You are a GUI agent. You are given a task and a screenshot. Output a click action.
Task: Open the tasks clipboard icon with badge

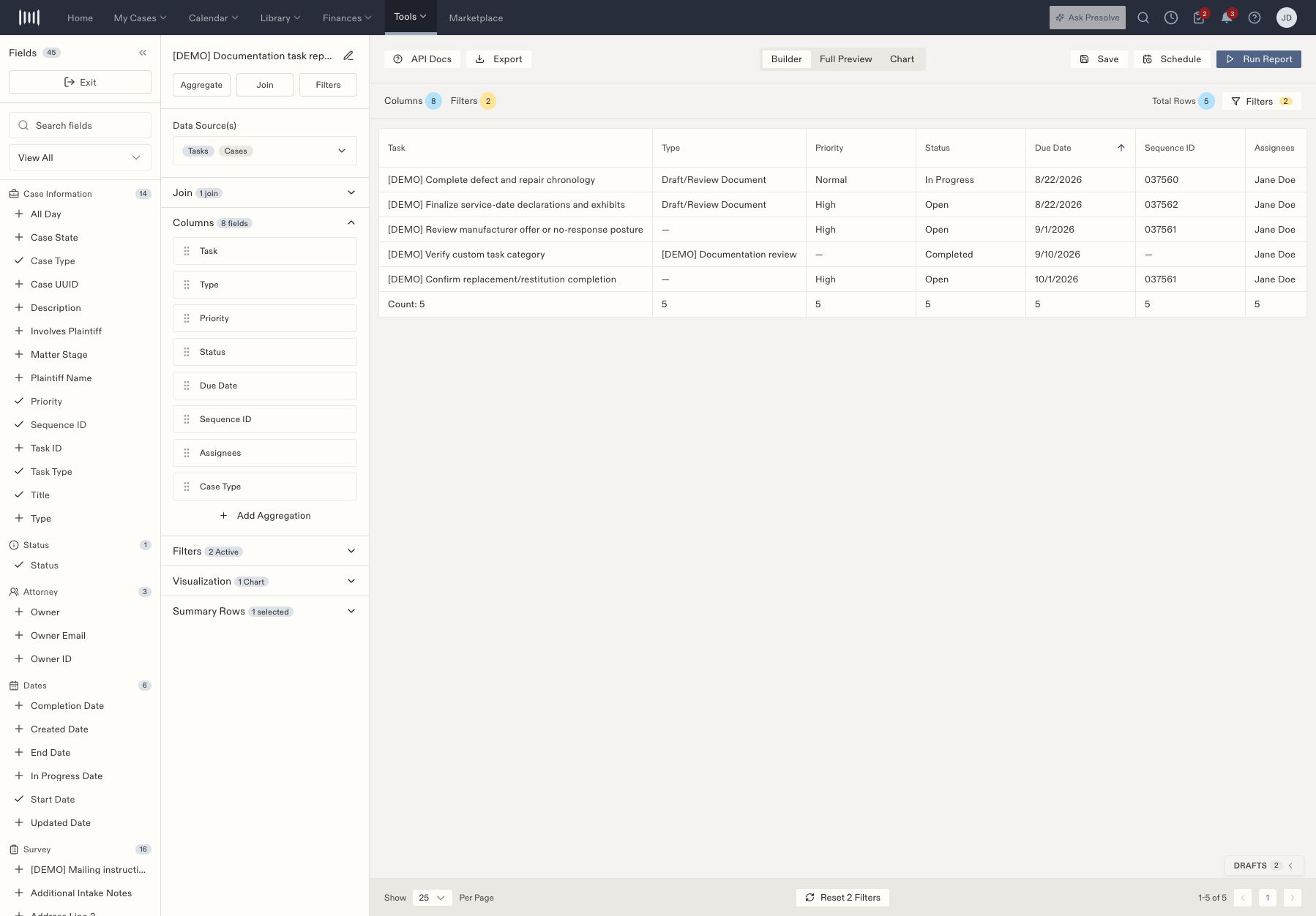(1199, 18)
